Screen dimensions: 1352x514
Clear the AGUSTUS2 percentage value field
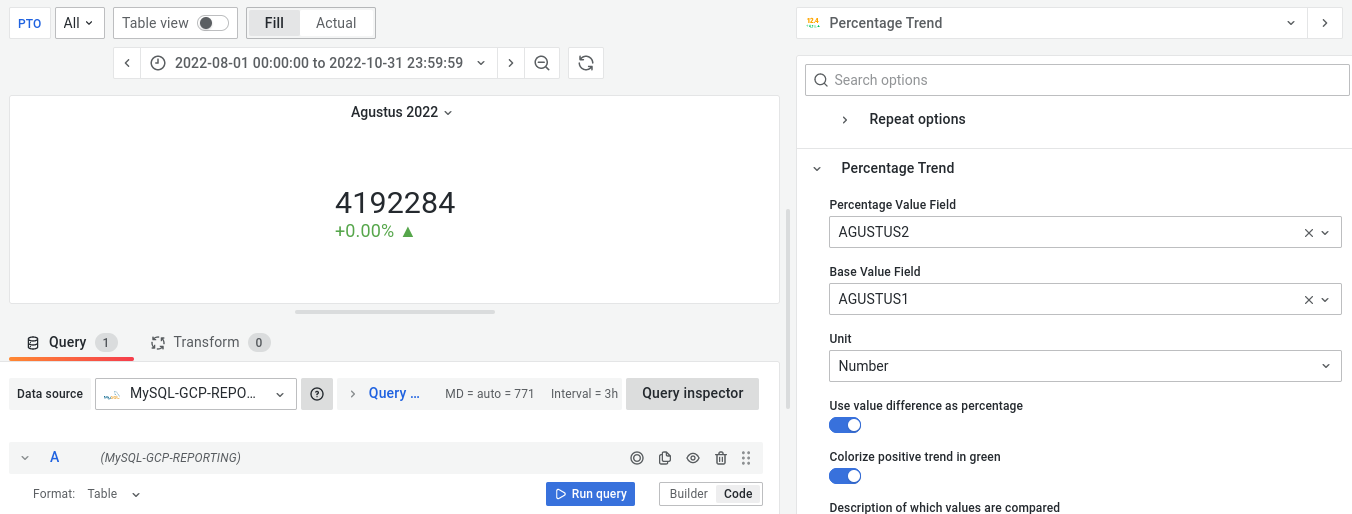point(1309,232)
